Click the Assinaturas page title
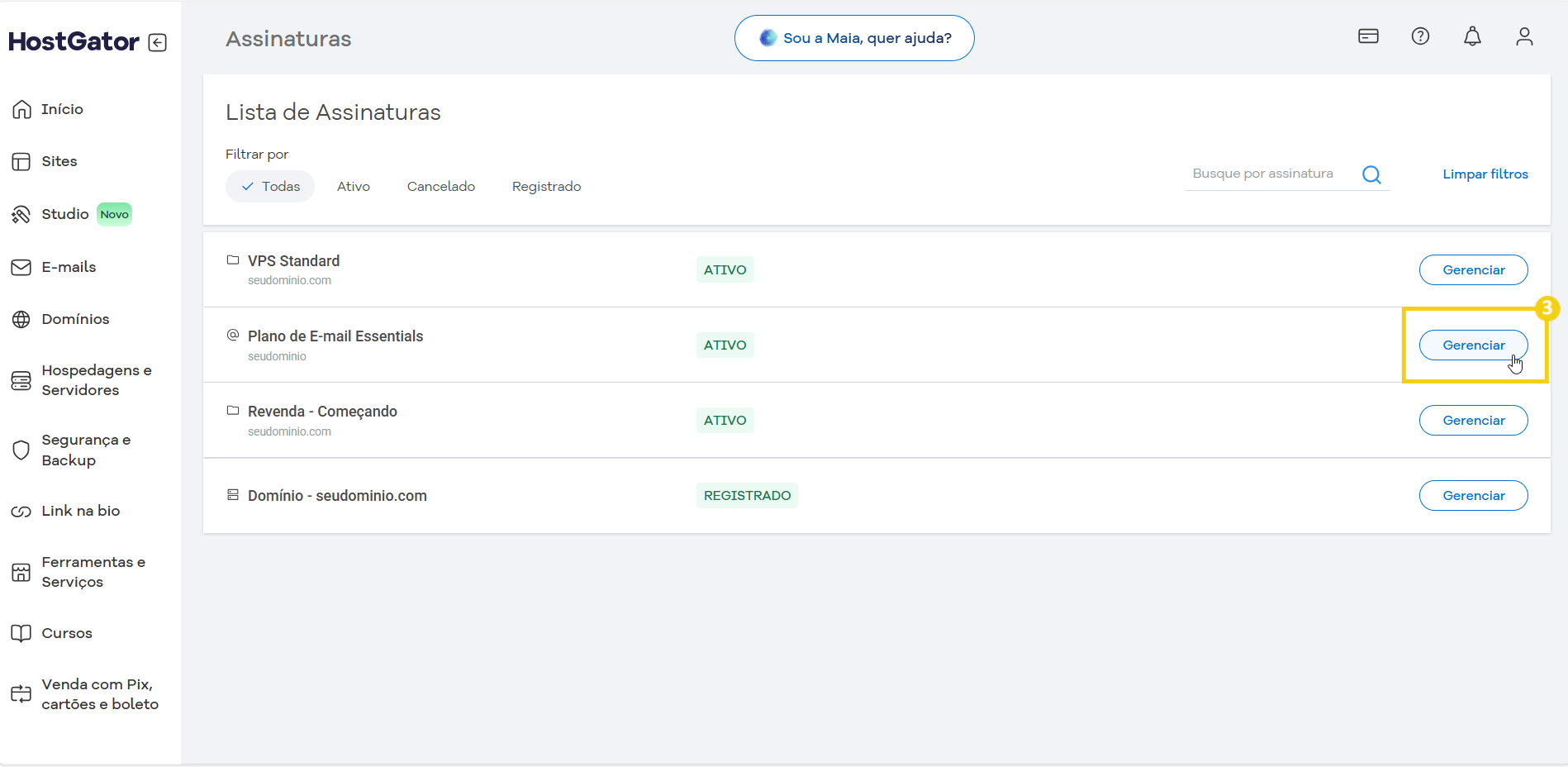 tap(288, 39)
